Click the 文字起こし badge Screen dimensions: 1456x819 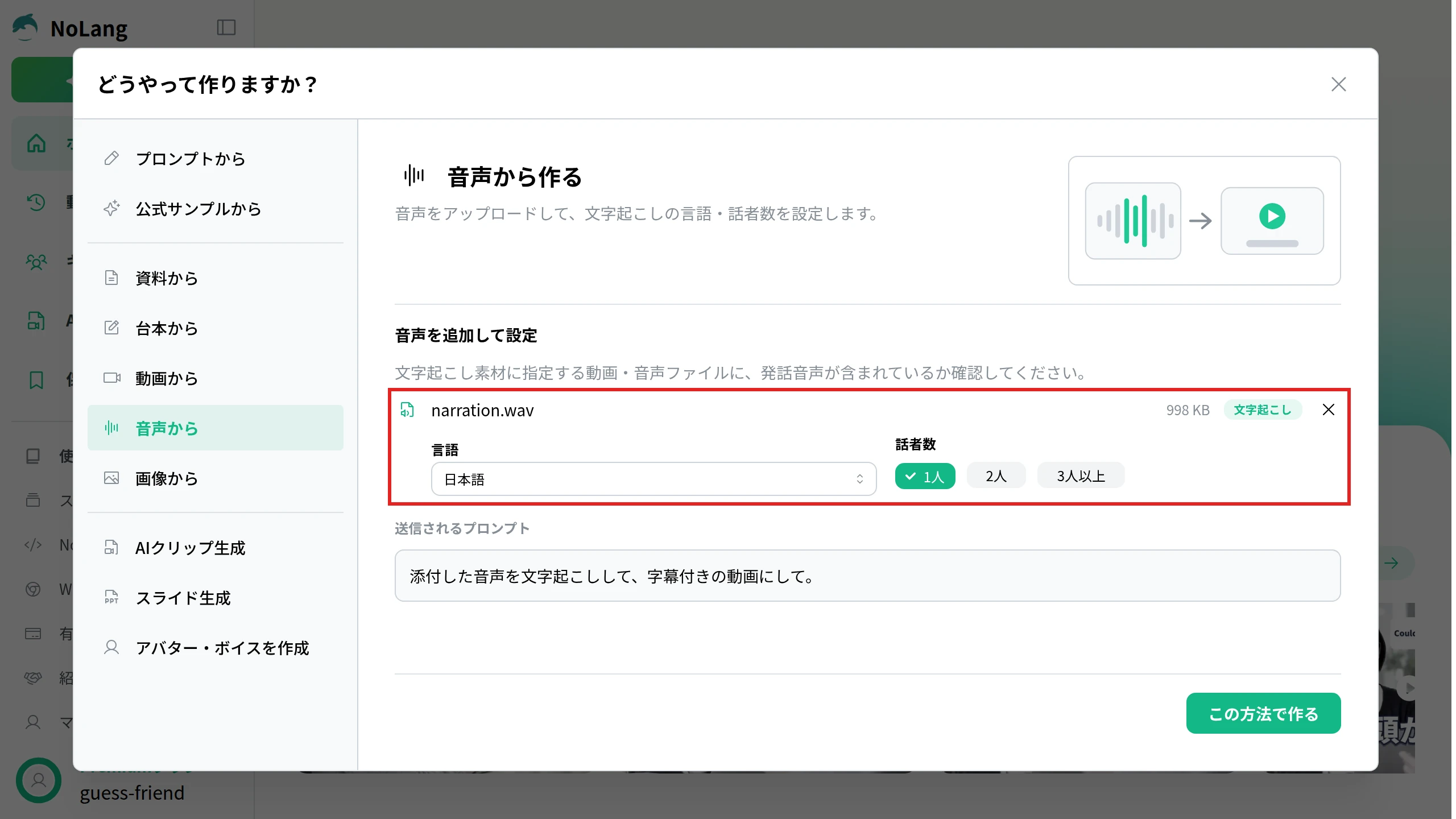point(1262,409)
